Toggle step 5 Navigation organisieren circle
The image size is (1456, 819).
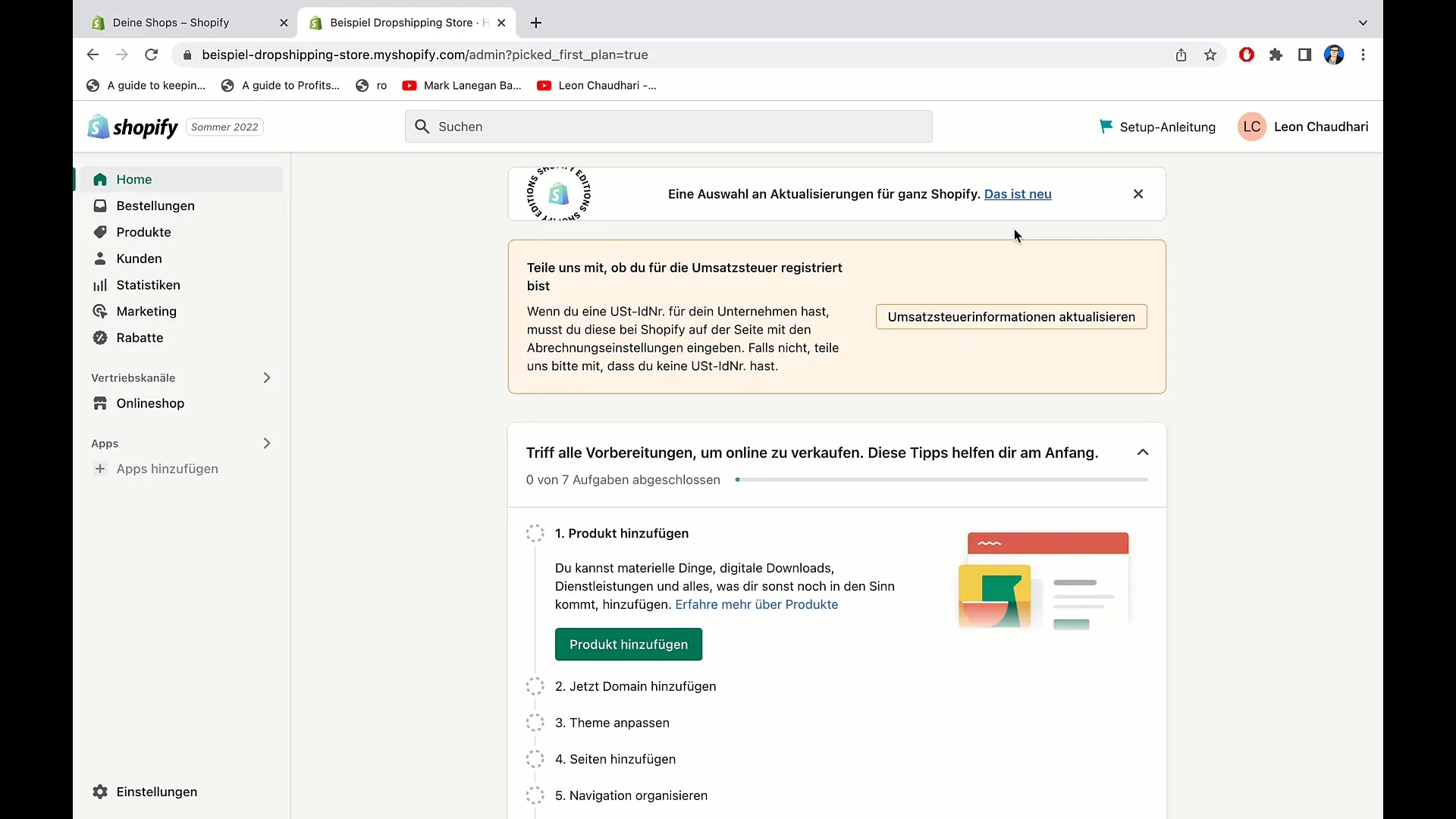(x=535, y=795)
